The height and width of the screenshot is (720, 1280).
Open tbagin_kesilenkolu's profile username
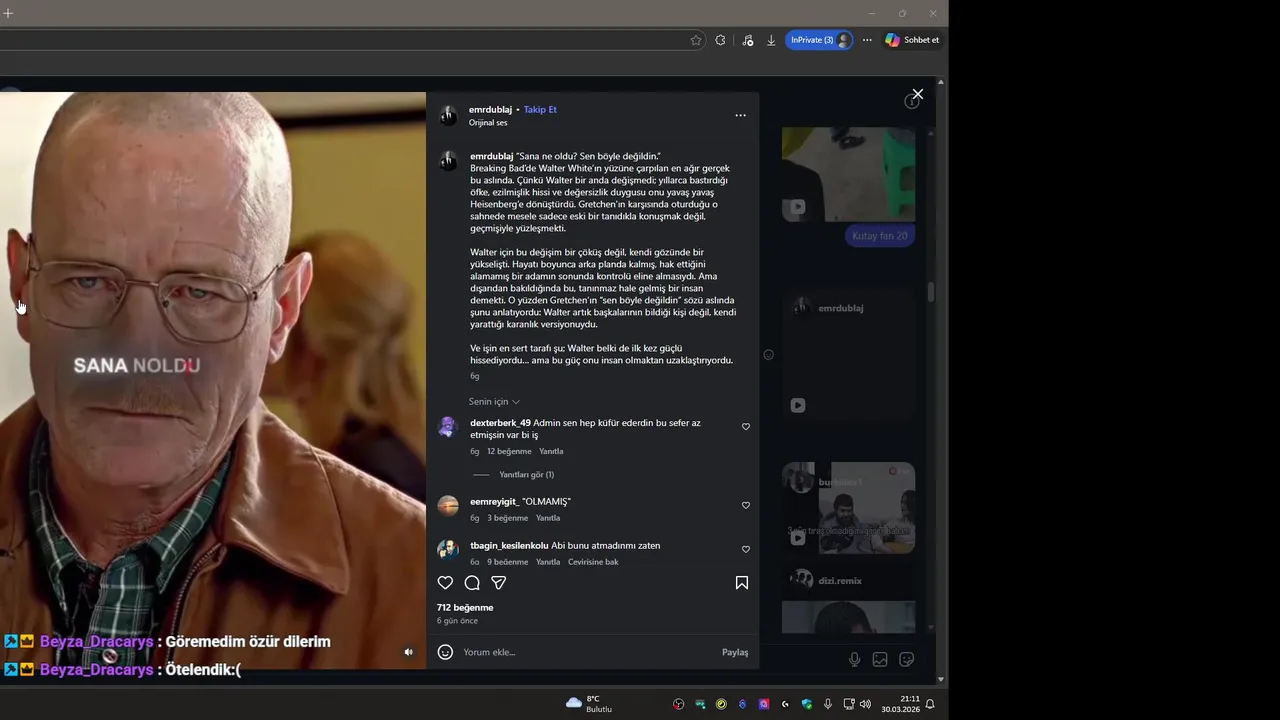(x=509, y=546)
